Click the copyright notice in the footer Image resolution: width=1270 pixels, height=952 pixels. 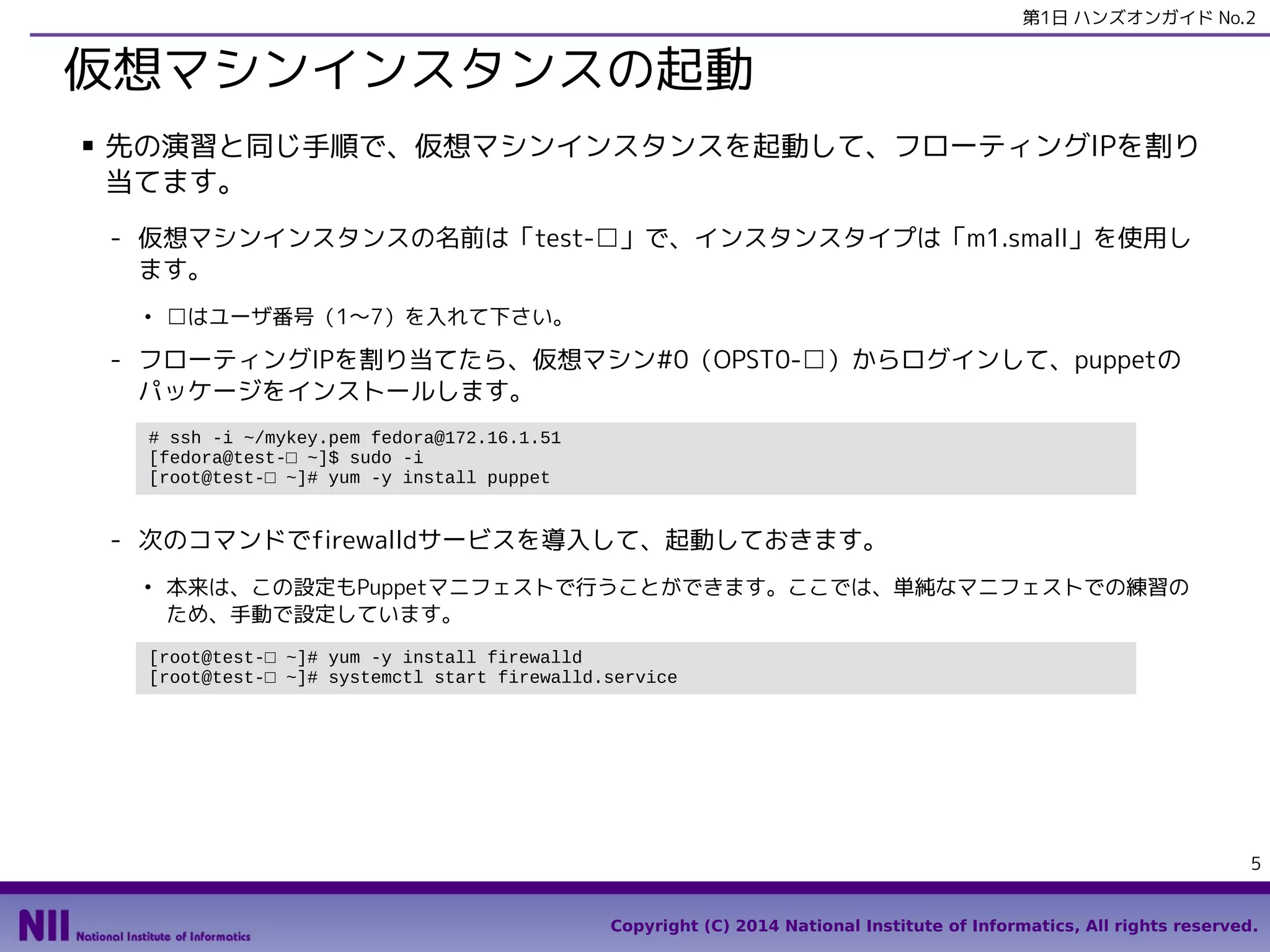pos(934,926)
